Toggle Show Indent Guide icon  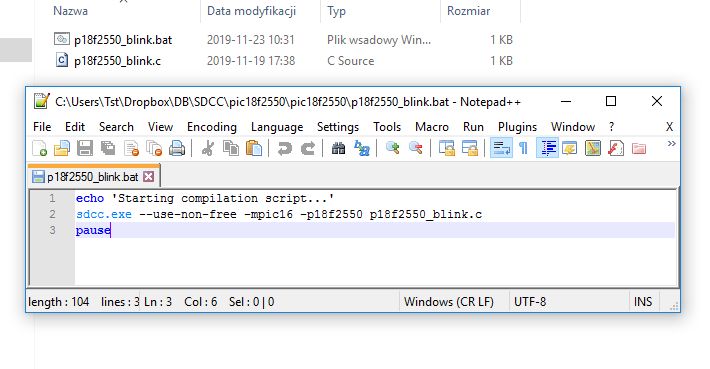click(547, 149)
